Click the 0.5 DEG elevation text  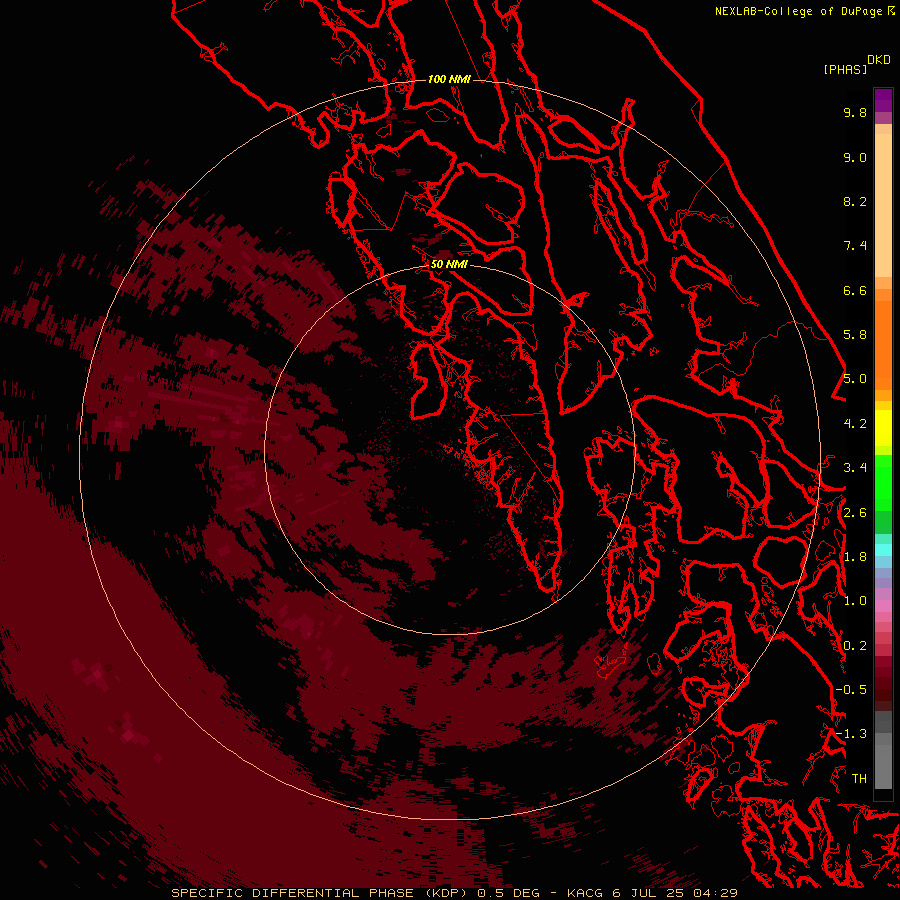point(509,893)
